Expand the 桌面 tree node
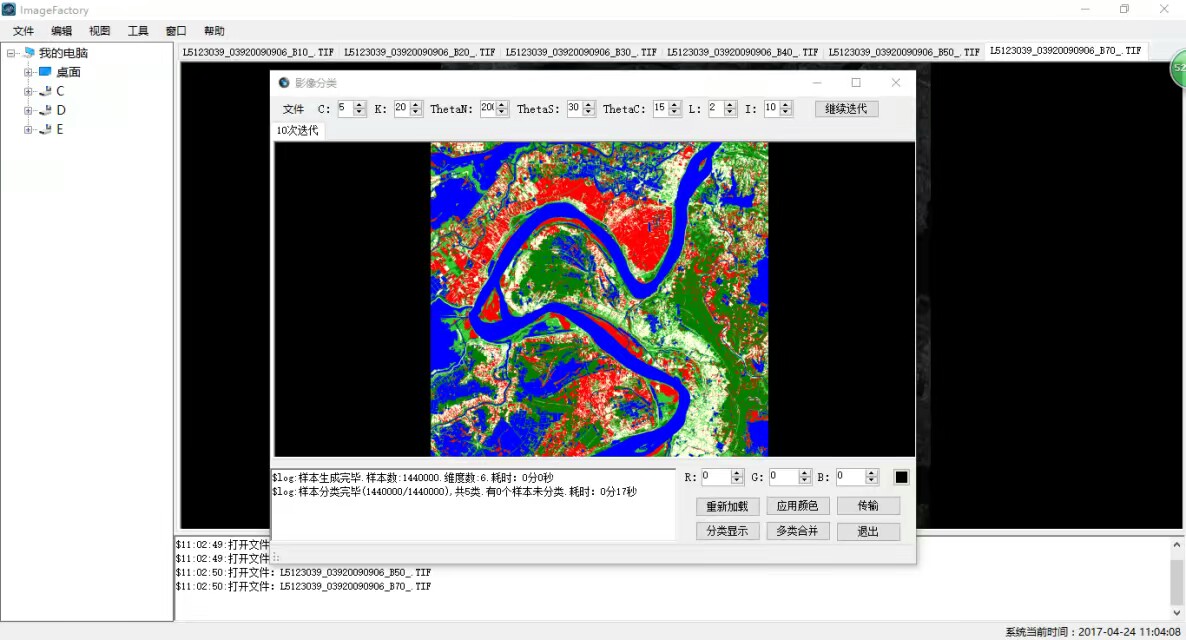 [28, 72]
